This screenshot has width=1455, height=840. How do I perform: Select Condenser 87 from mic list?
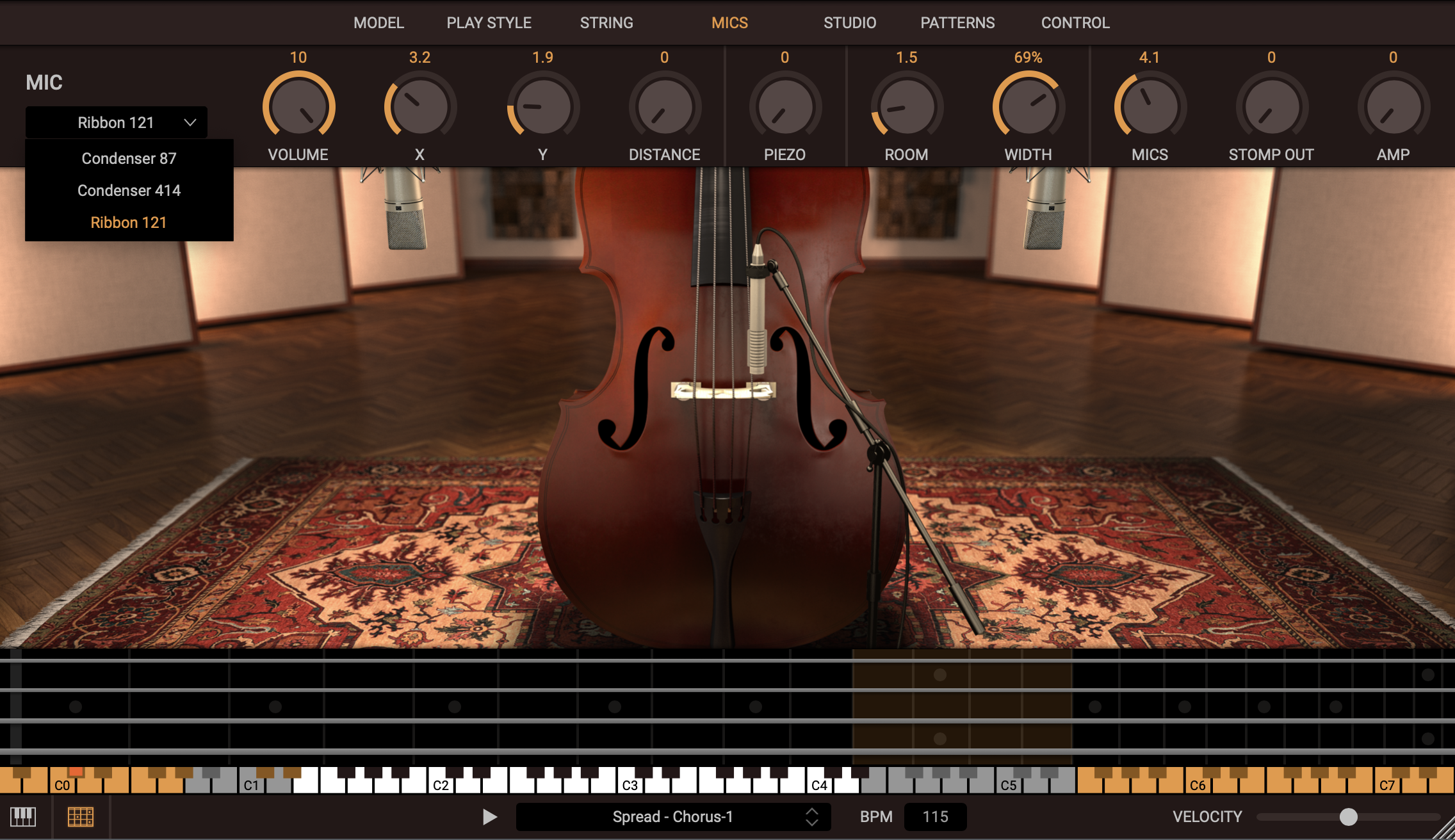129,158
